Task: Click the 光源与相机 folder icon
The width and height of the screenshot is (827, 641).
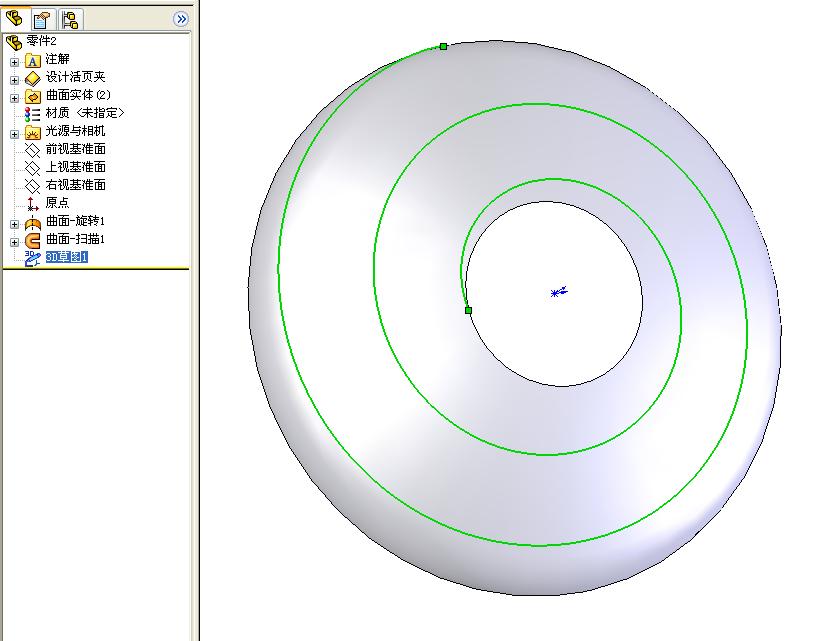Action: pos(33,133)
